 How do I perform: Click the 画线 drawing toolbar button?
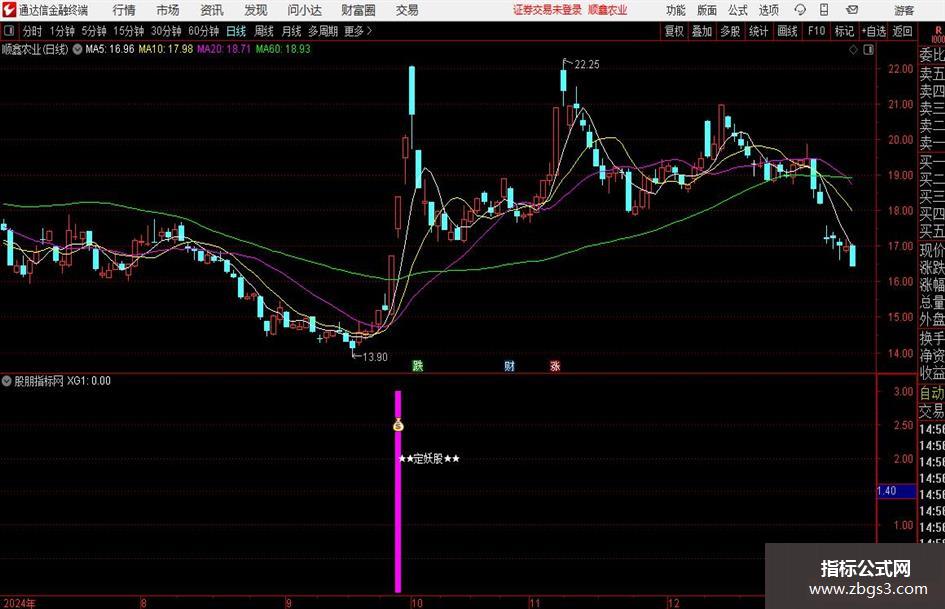pyautogui.click(x=788, y=31)
